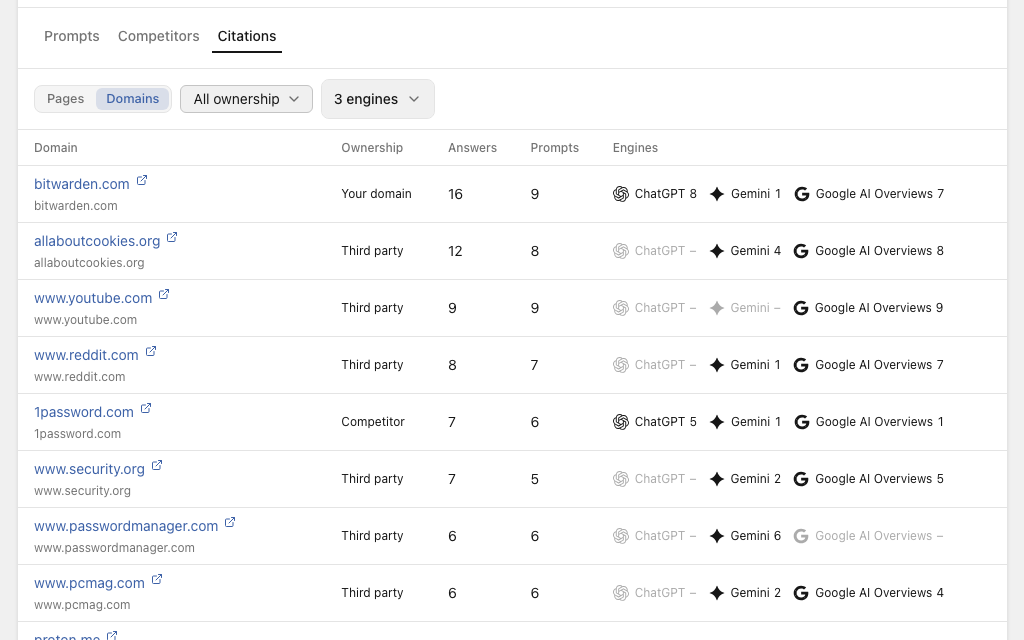The width and height of the screenshot is (1024, 640).
Task: Click the Engines column header
Action: (x=635, y=148)
